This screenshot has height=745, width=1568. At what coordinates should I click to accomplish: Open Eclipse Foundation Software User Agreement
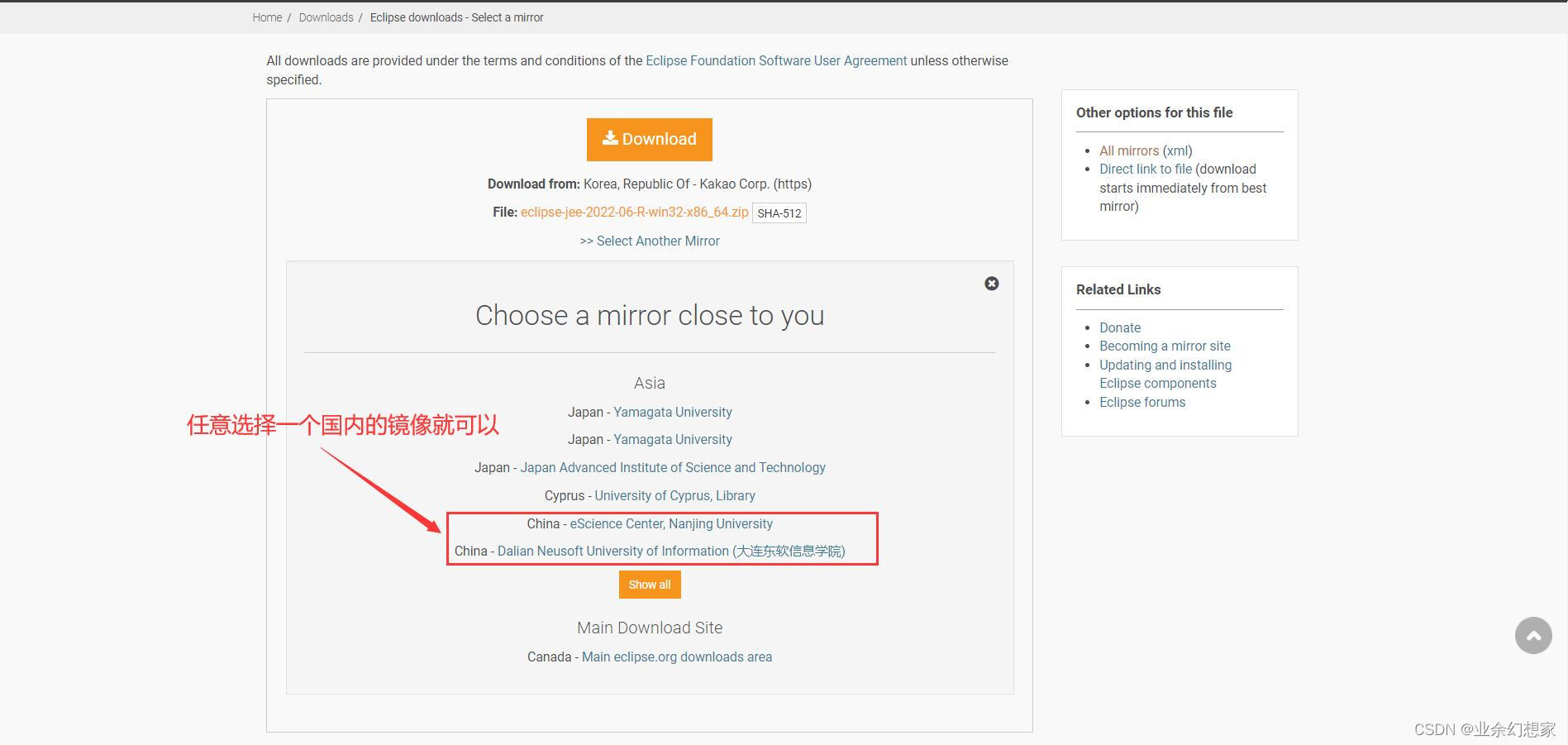(776, 60)
